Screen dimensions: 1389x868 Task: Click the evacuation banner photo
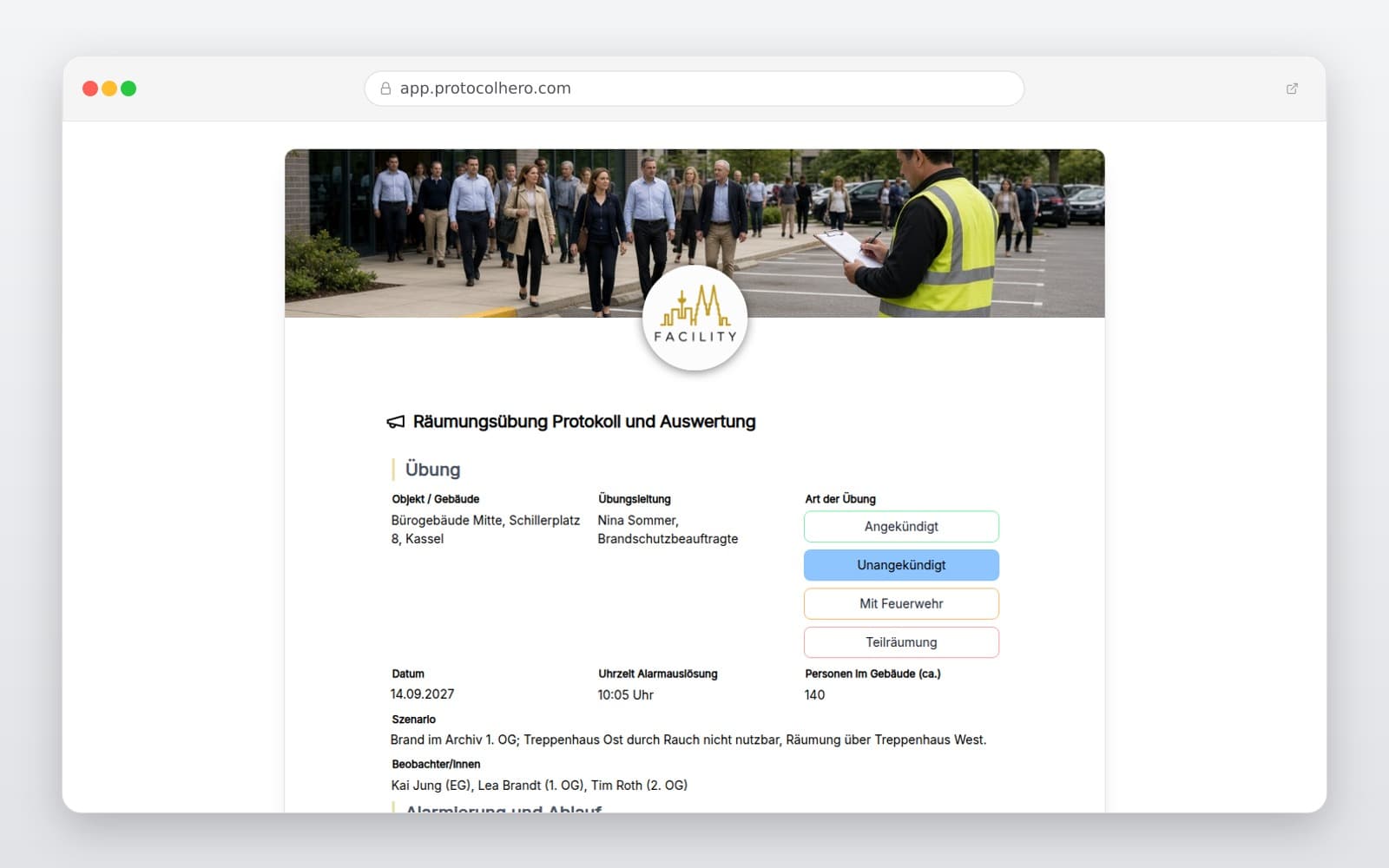pyautogui.click(x=694, y=233)
